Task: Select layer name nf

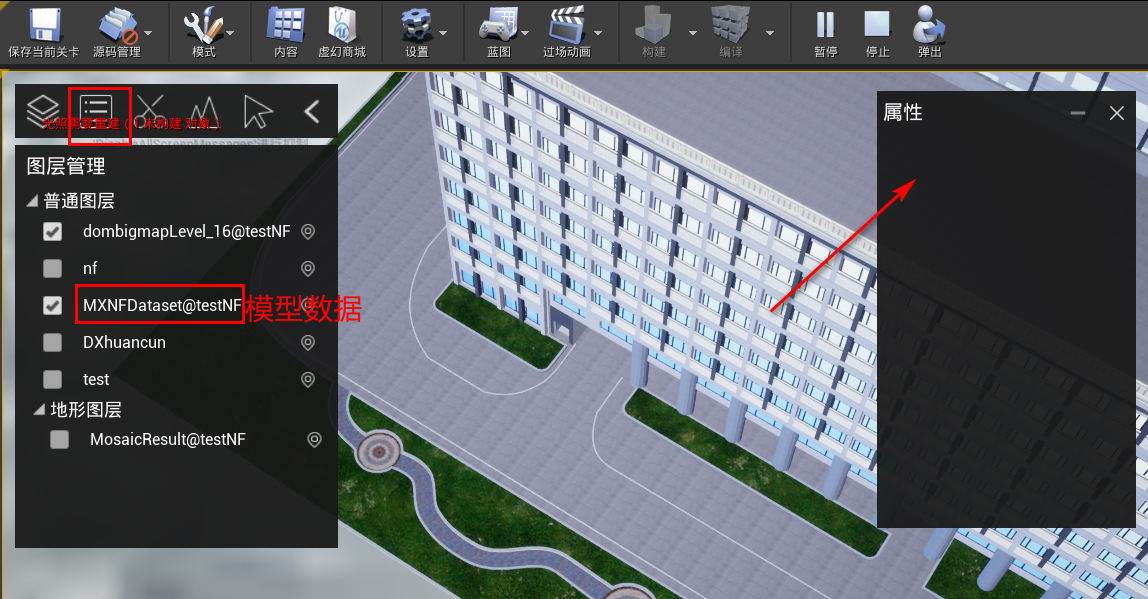Action: (90, 269)
